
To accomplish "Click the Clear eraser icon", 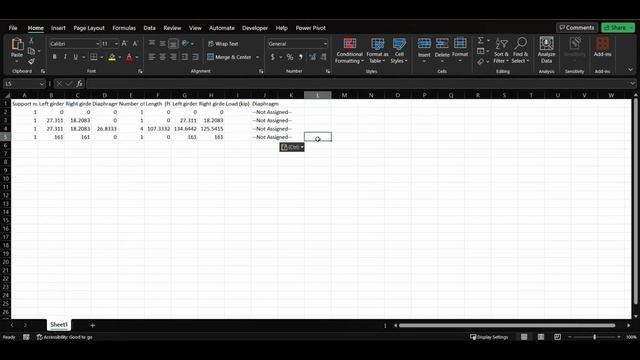I will coord(481,62).
